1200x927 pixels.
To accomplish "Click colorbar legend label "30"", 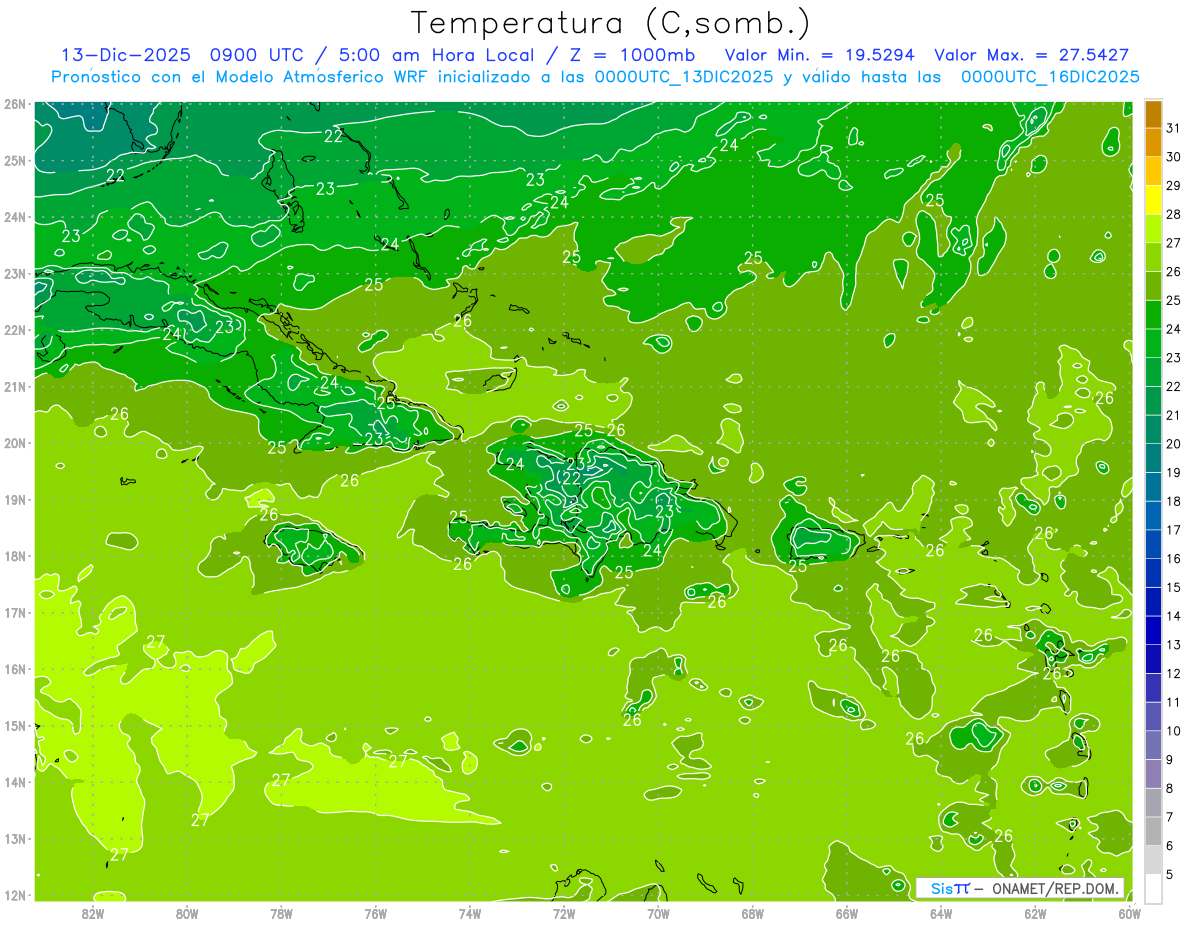I will [1174, 156].
